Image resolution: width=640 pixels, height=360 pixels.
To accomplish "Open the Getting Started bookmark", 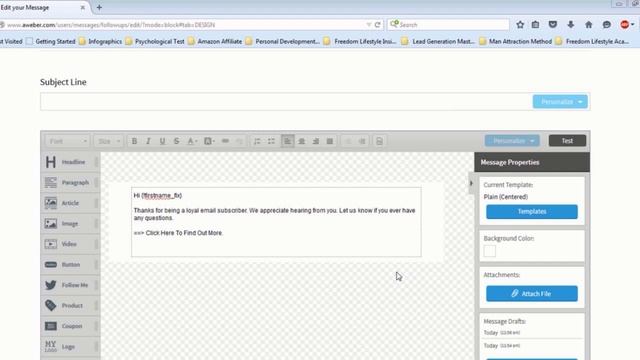I will (x=51, y=41).
